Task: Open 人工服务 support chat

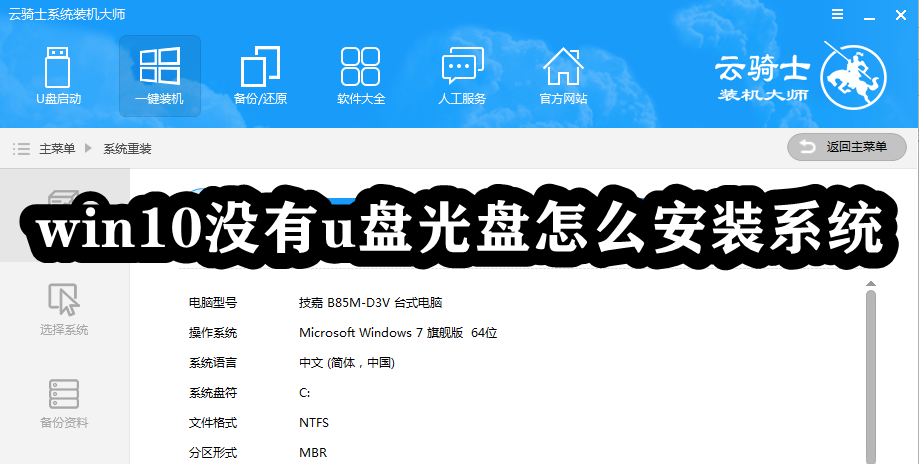Action: point(462,76)
